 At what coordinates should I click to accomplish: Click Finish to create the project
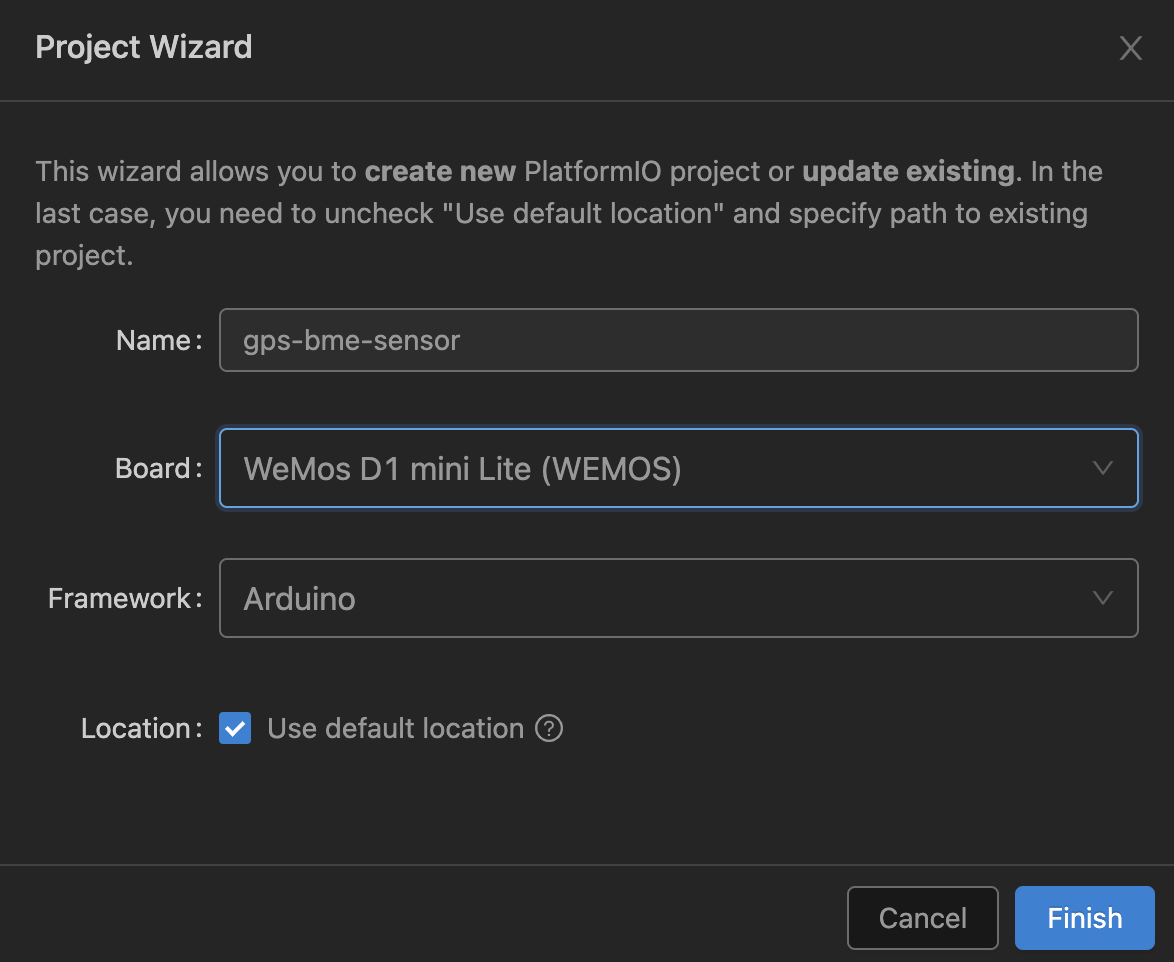(1084, 918)
